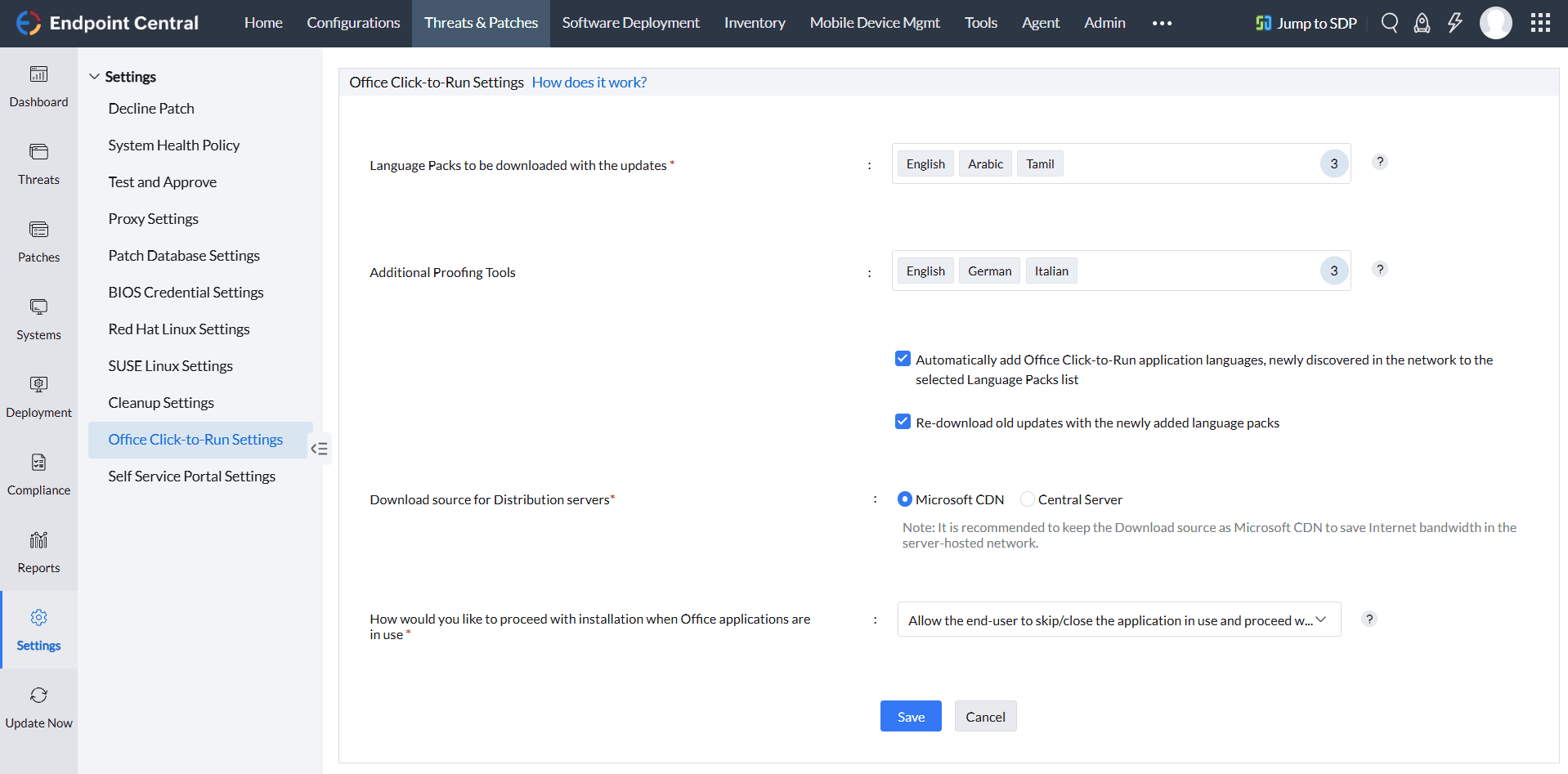Toggle re-download old updates checkbox
The width and height of the screenshot is (1568, 774).
click(903, 422)
